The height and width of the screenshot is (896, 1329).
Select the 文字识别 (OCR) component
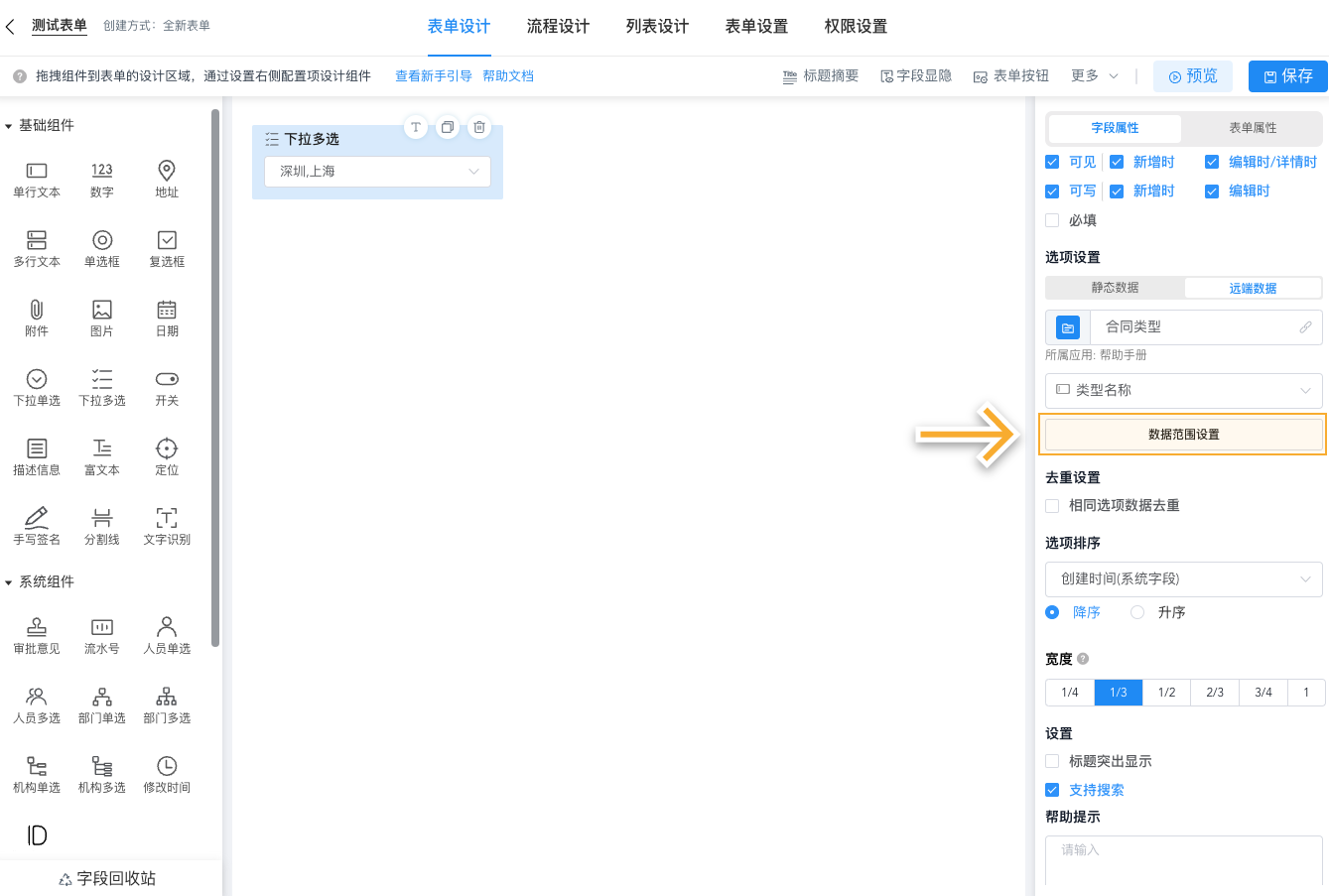tap(166, 526)
